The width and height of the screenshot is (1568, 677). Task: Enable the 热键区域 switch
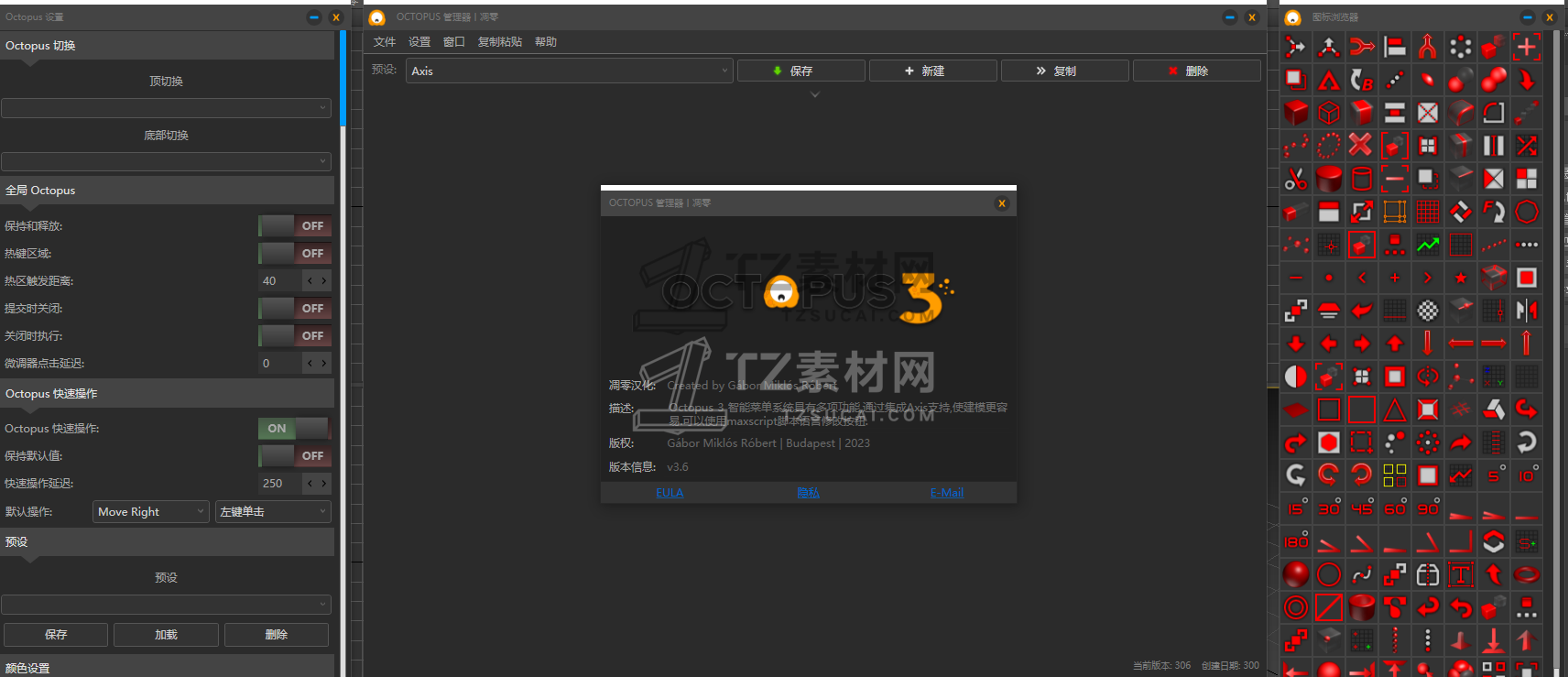294,254
